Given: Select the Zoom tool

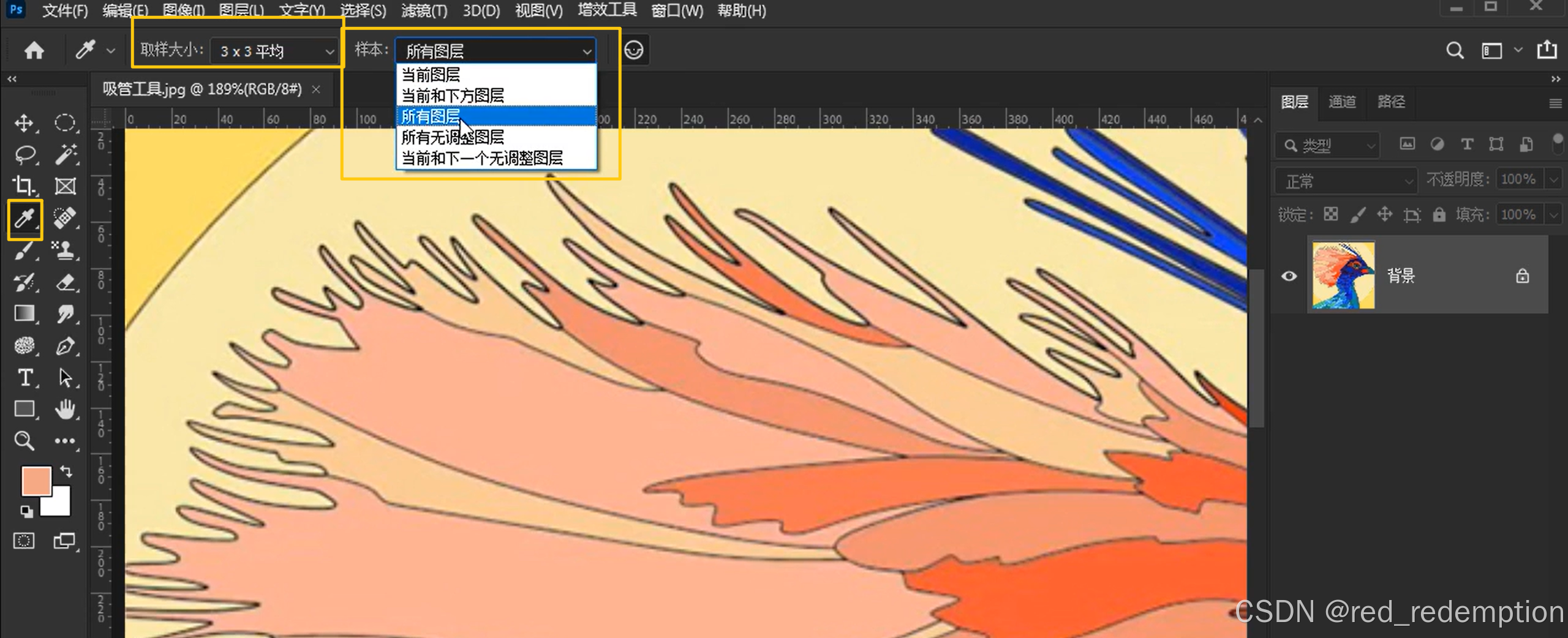Looking at the screenshot, I should [24, 441].
